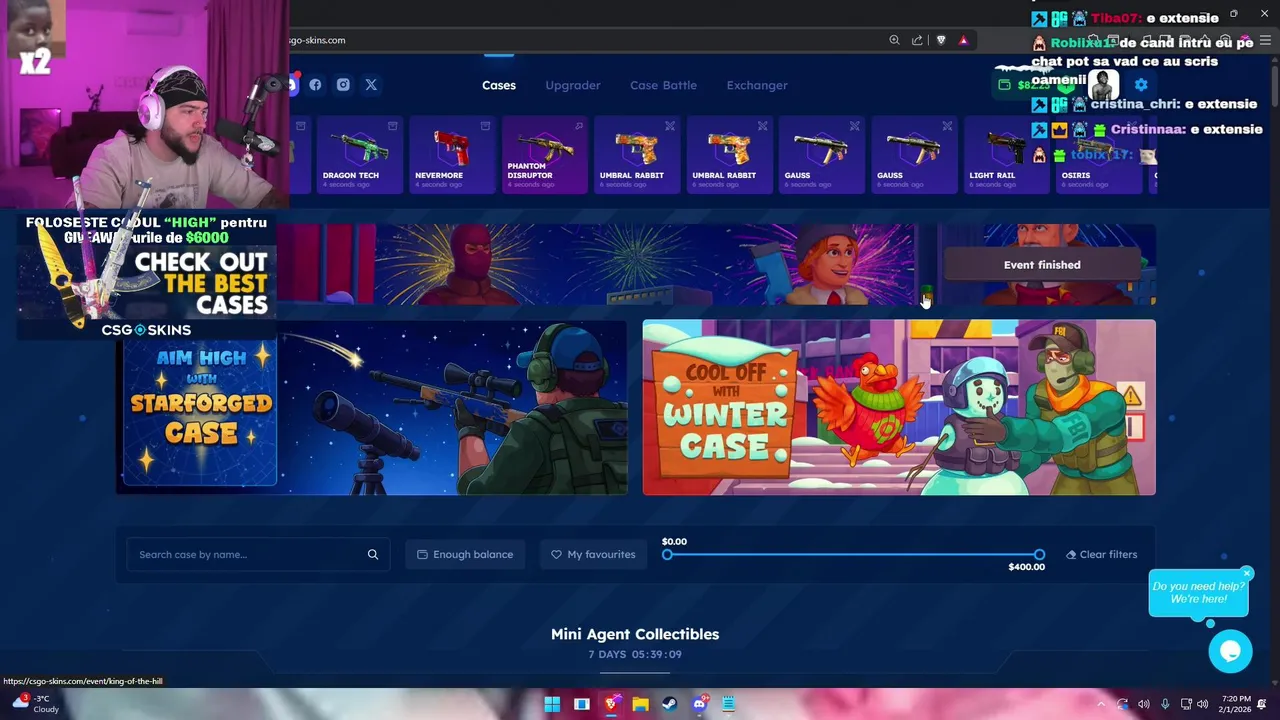The width and height of the screenshot is (1280, 720).
Task: Click the browser share page icon
Action: [x=917, y=40]
